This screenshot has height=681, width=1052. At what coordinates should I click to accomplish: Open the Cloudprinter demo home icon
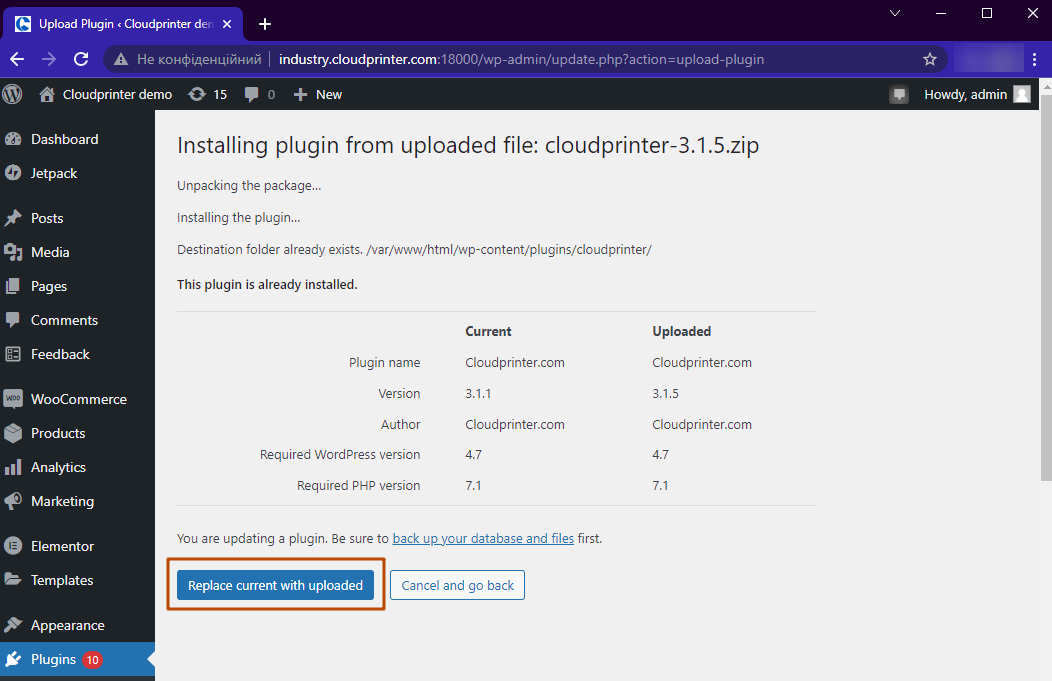pos(46,95)
